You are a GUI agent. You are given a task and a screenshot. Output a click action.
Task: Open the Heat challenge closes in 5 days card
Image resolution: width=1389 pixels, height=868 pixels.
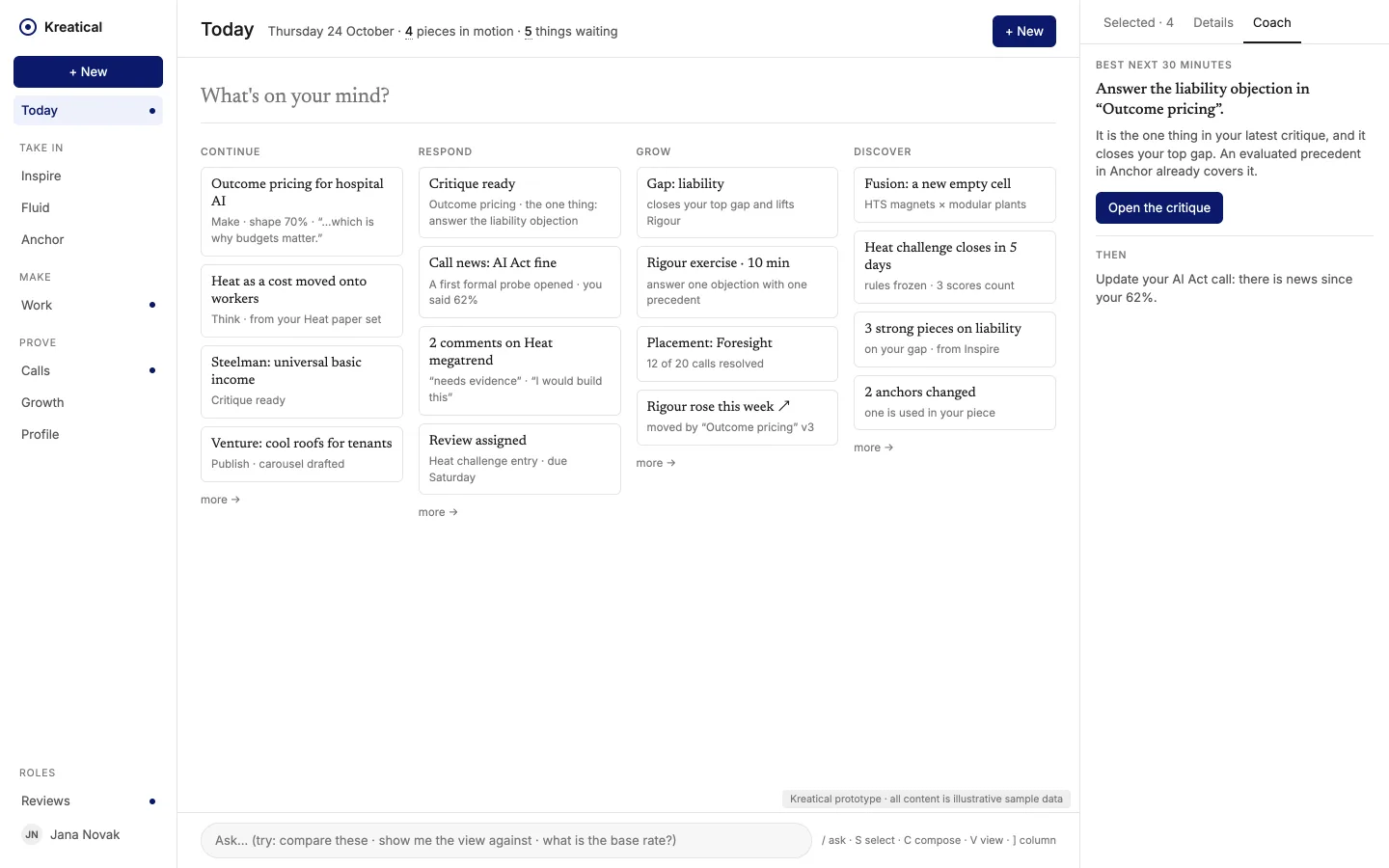pos(955,267)
